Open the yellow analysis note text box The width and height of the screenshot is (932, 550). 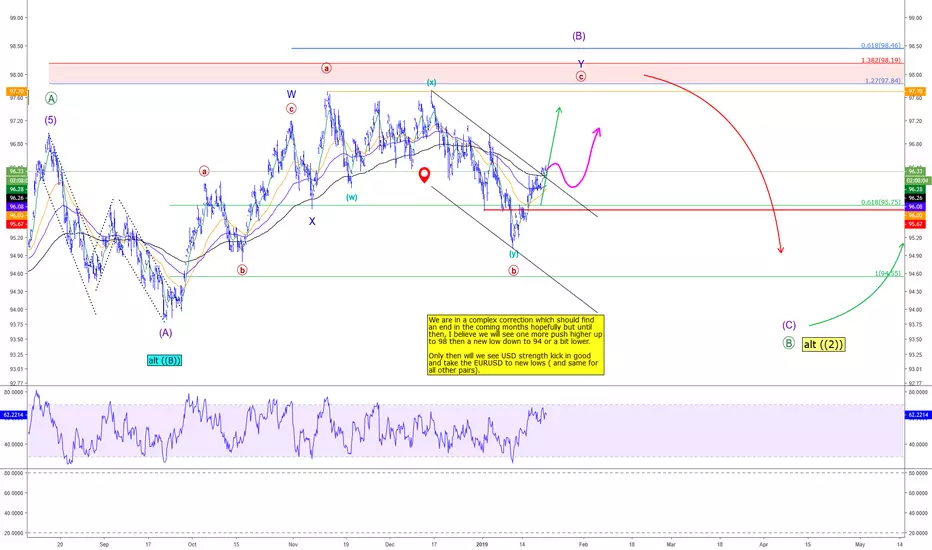tap(515, 345)
